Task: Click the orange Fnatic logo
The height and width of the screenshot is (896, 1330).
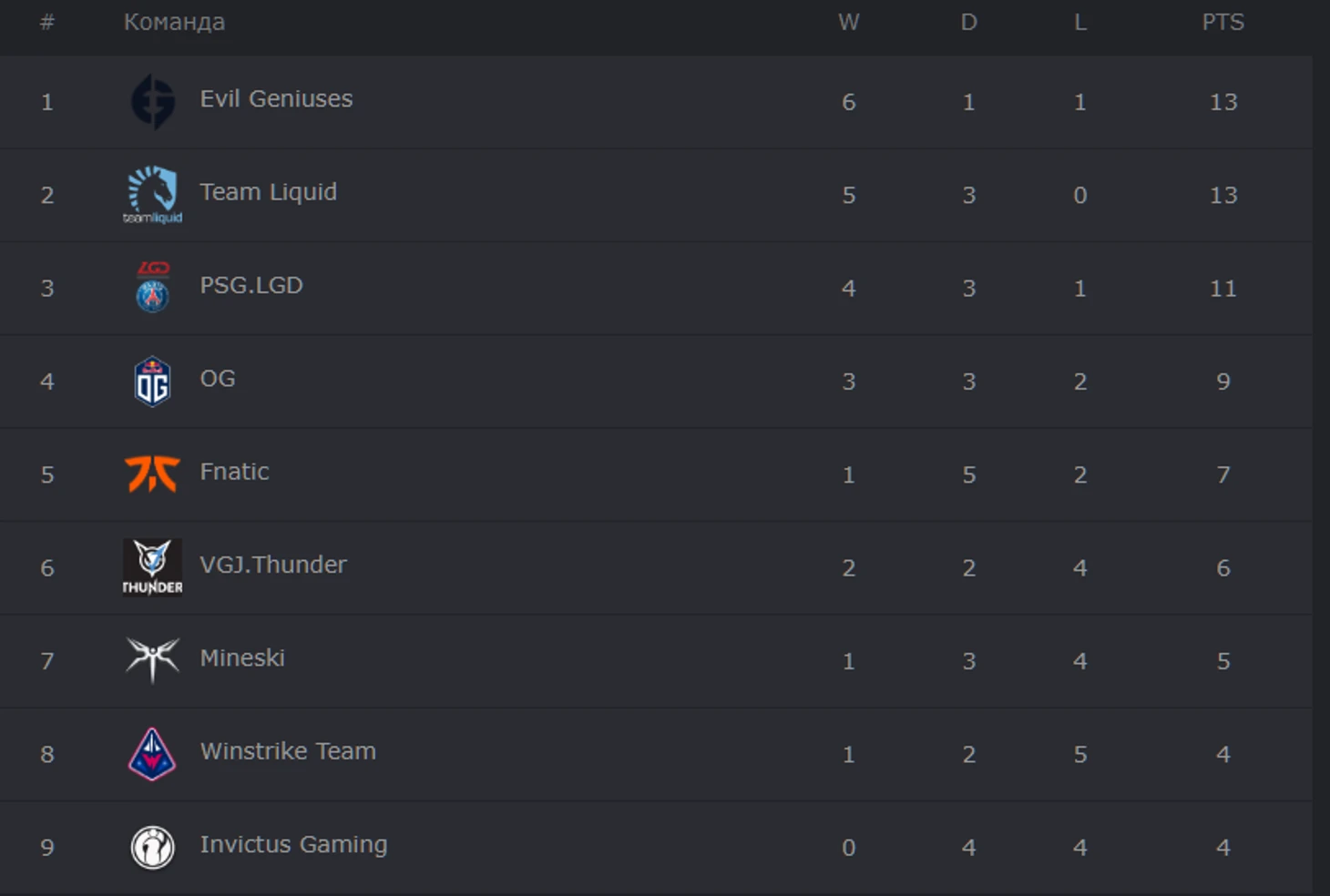Action: 152,473
